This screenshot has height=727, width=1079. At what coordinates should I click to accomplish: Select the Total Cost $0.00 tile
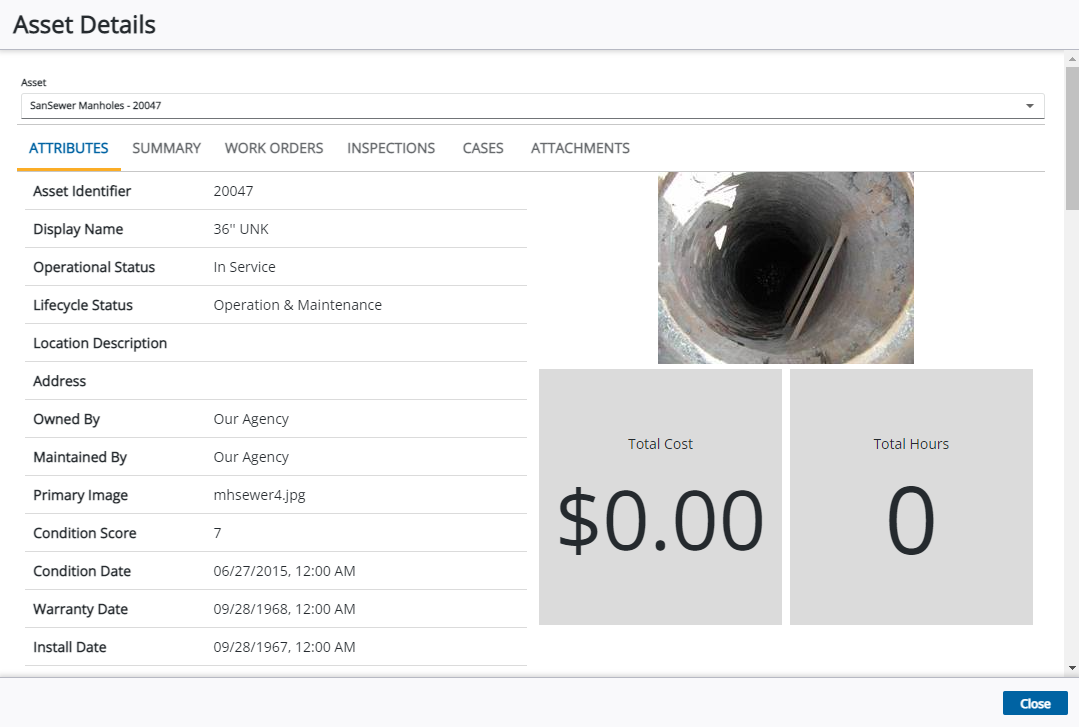pyautogui.click(x=660, y=497)
